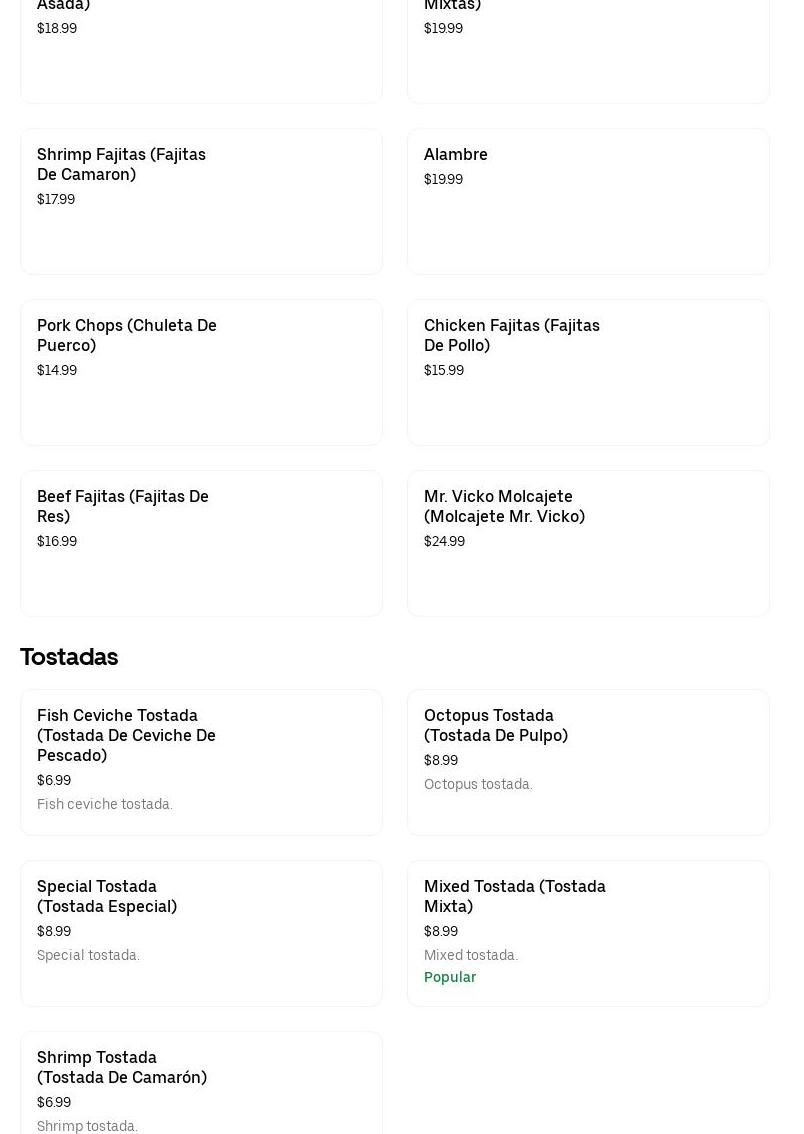Click the $14.99 Pork Chops price
The image size is (804, 1134).
pyautogui.click(x=57, y=371)
